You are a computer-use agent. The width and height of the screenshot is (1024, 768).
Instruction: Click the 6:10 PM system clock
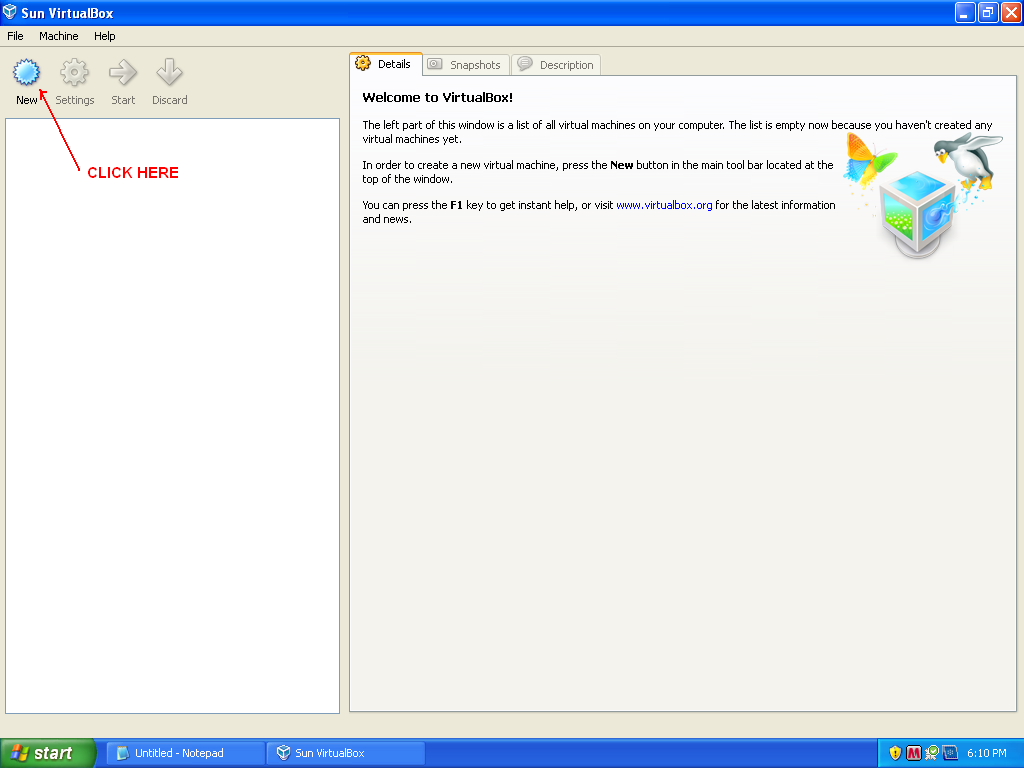point(987,753)
